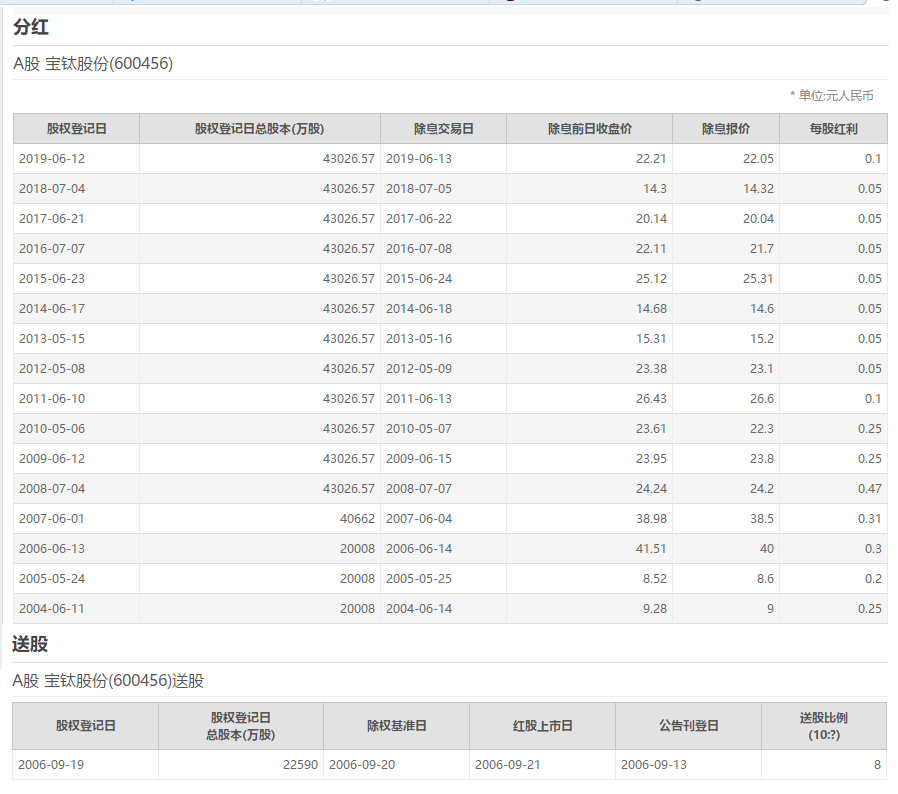Select ex-dividend date 2019-06-13

coord(419,159)
